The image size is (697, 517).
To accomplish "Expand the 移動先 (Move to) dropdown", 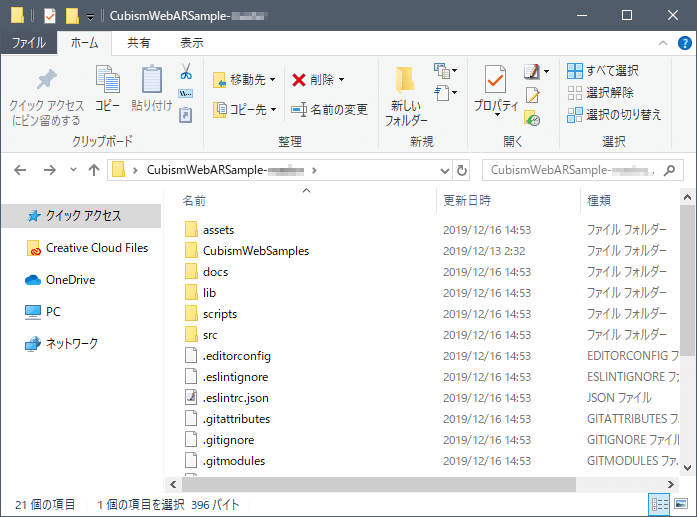I will pos(272,80).
